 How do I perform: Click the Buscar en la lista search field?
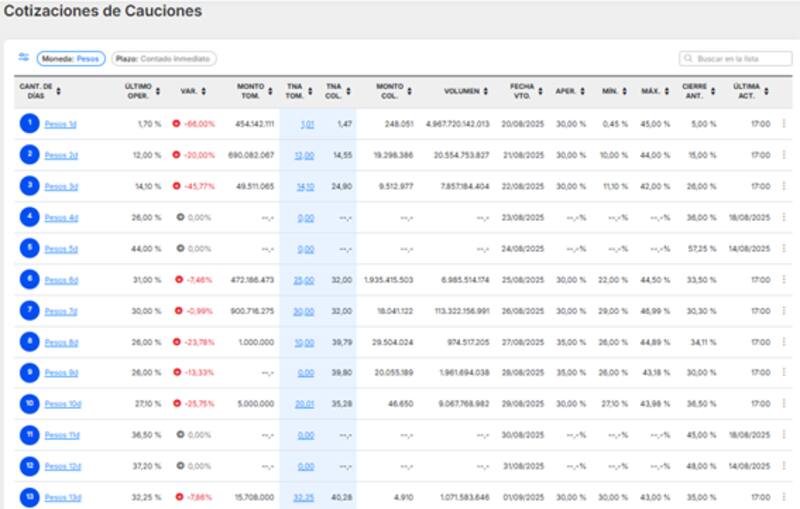coord(735,59)
